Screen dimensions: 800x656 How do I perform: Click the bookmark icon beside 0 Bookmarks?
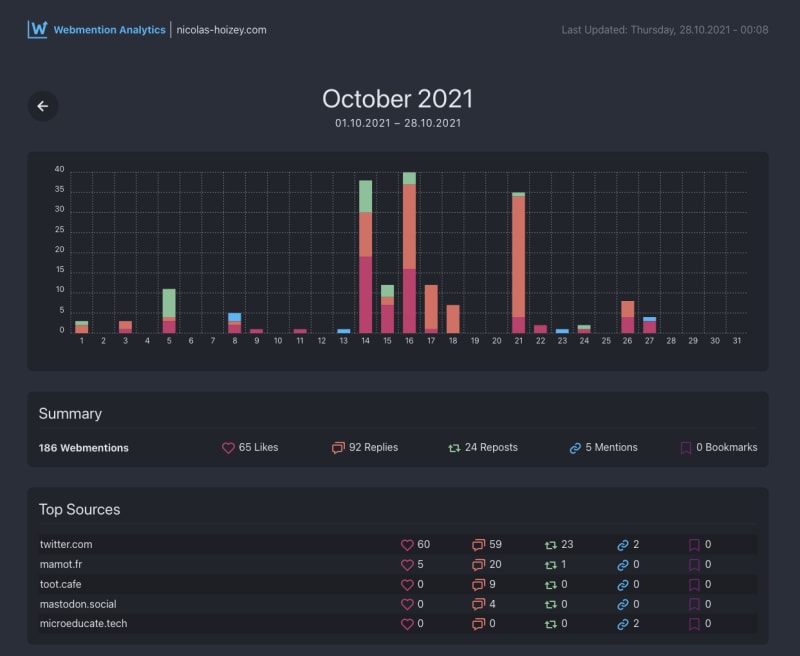686,448
